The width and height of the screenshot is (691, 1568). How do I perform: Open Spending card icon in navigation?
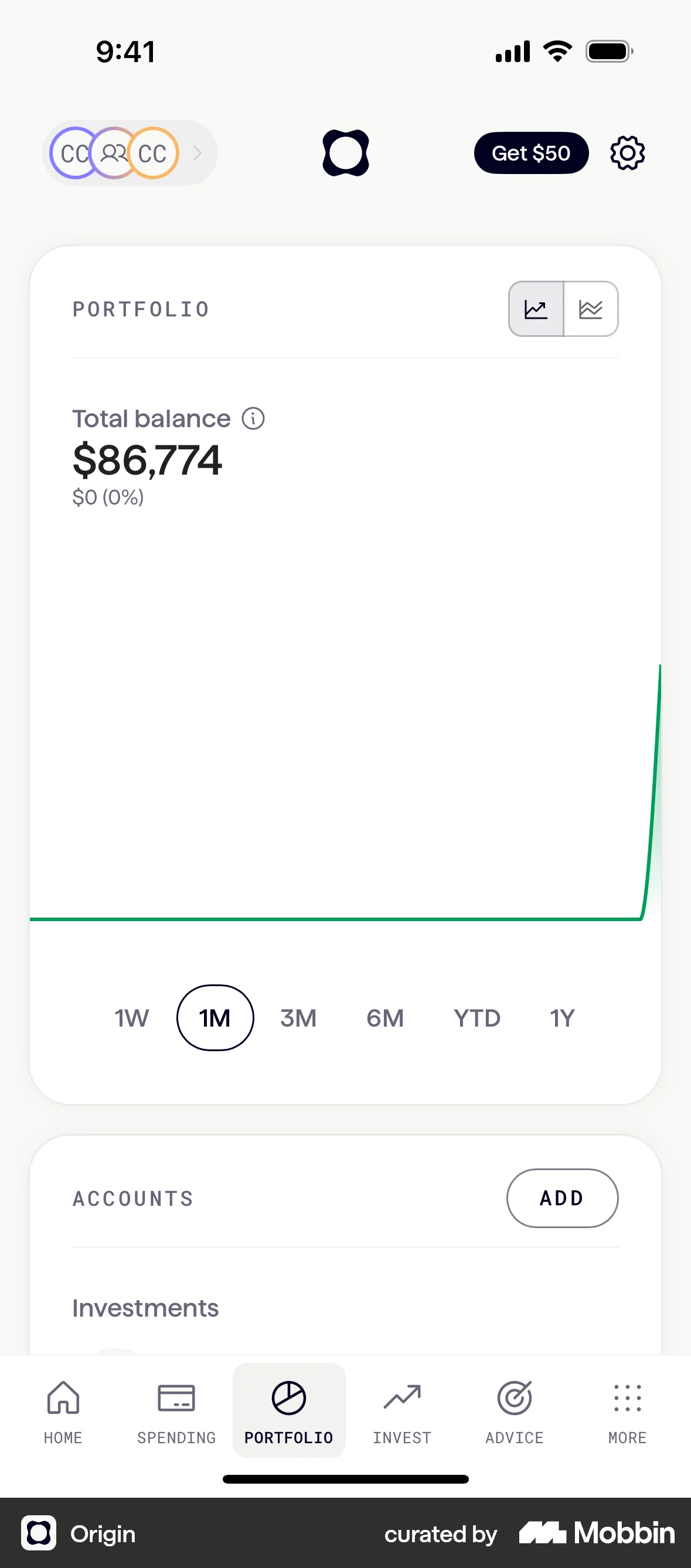point(176,1409)
